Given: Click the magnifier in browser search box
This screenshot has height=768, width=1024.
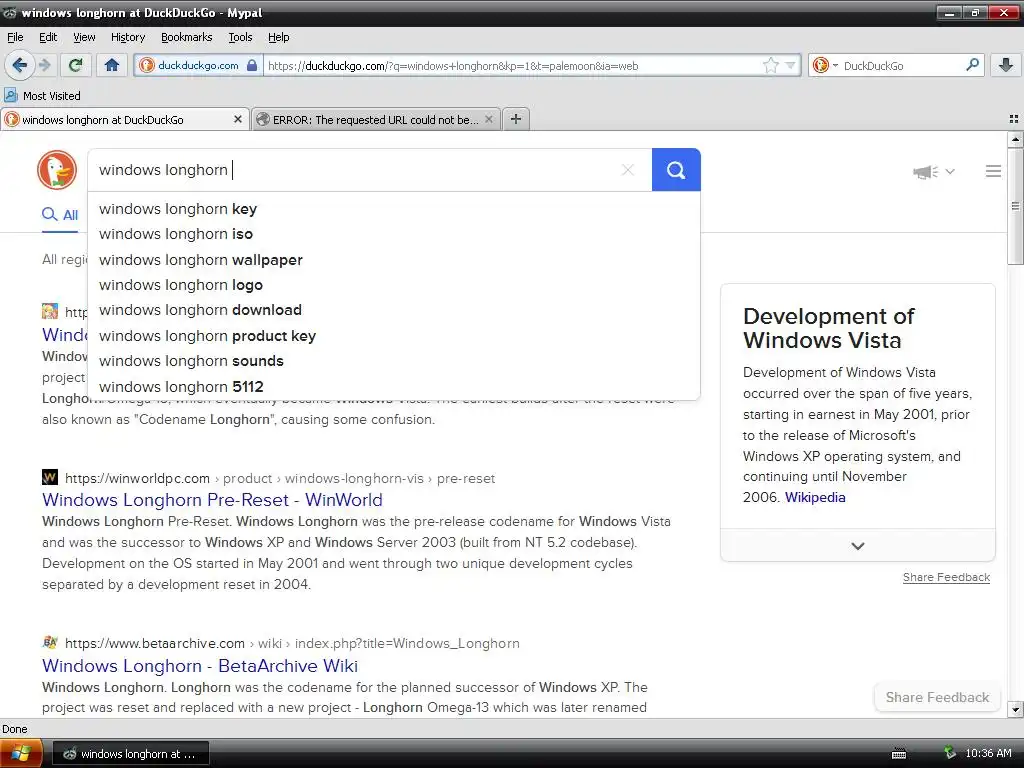Looking at the screenshot, I should [x=972, y=65].
